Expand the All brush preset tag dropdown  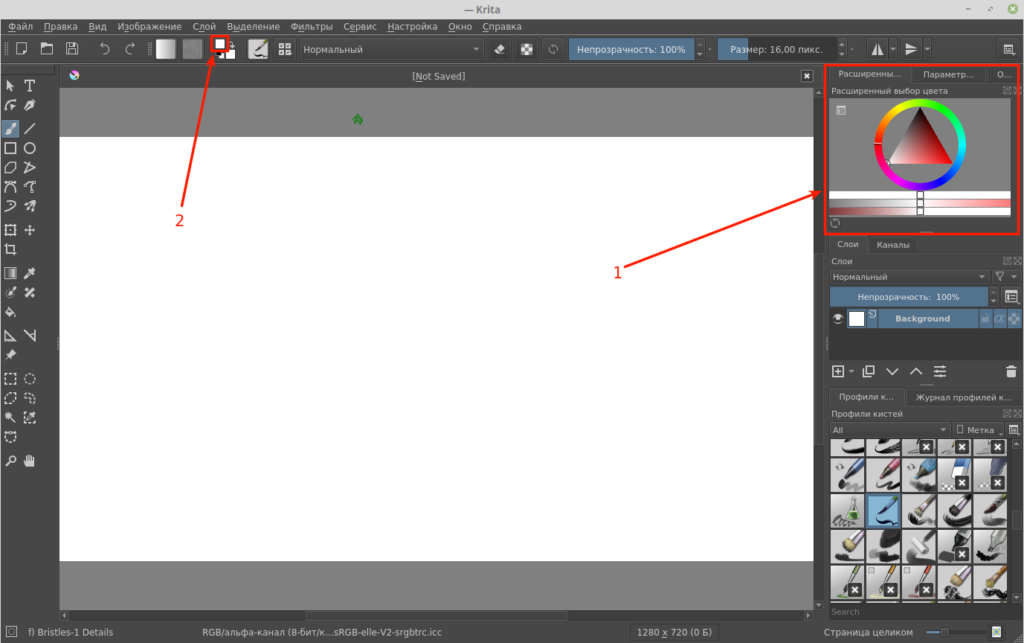[x=888, y=430]
